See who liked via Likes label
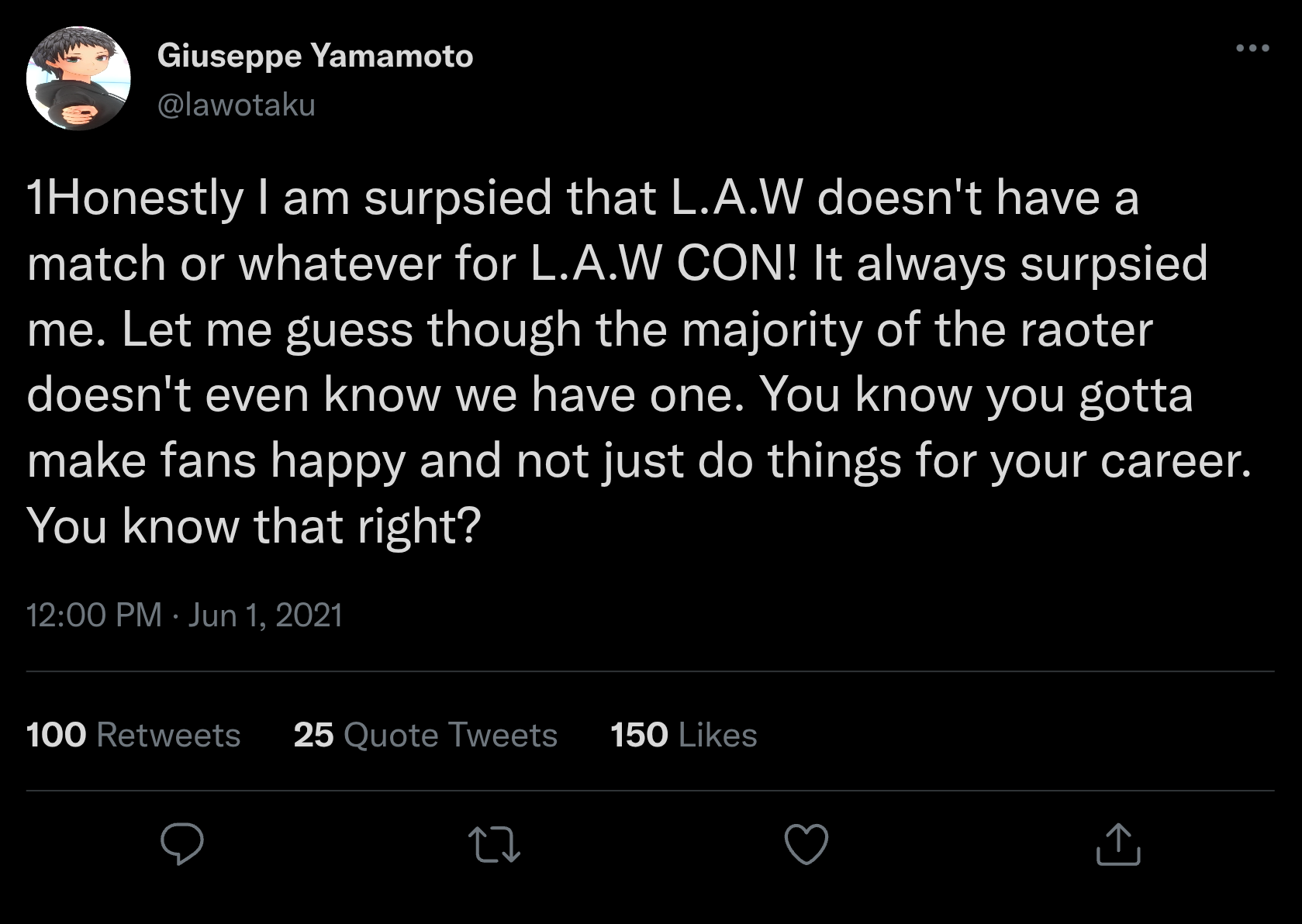Screen dimensions: 1302x924 pyautogui.click(x=717, y=735)
